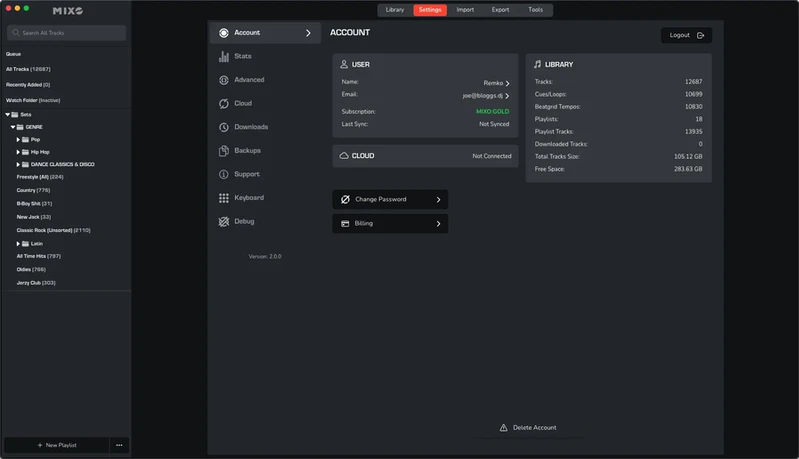Open the Advanced settings gear icon
Image resolution: width=799 pixels, height=459 pixels.
pos(224,80)
